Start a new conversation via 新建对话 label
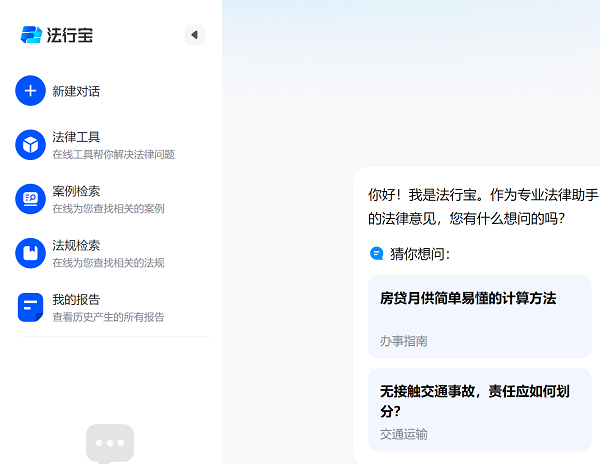This screenshot has height=464, width=600. pyautogui.click(x=76, y=91)
